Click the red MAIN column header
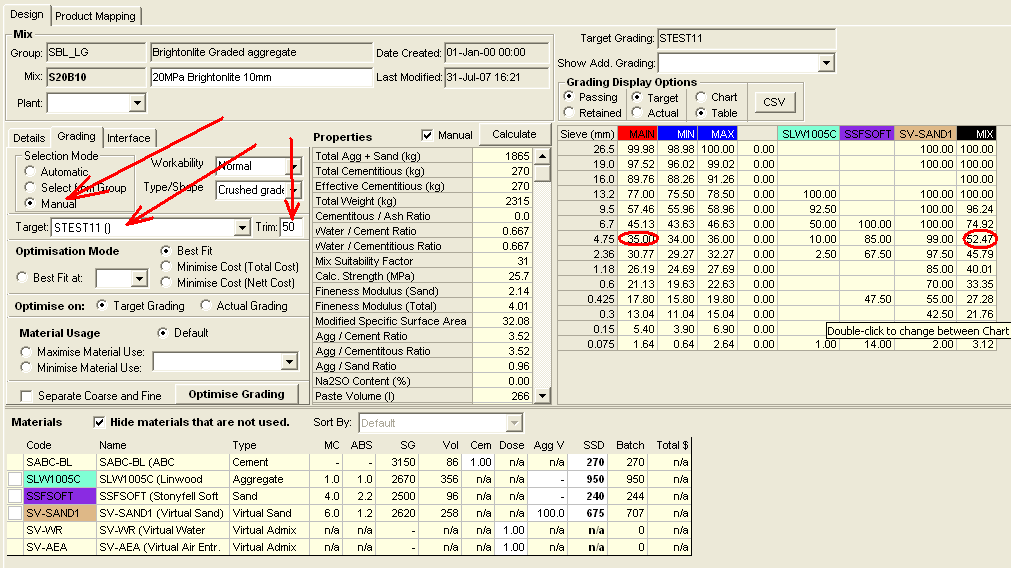The image size is (1011, 568). 637,133
